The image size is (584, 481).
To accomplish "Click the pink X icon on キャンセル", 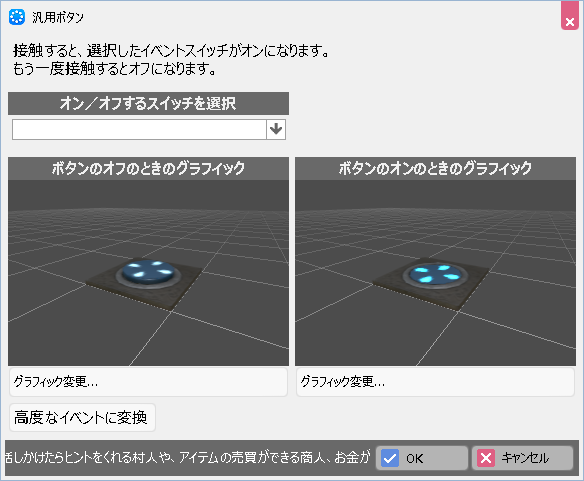I will click(486, 458).
